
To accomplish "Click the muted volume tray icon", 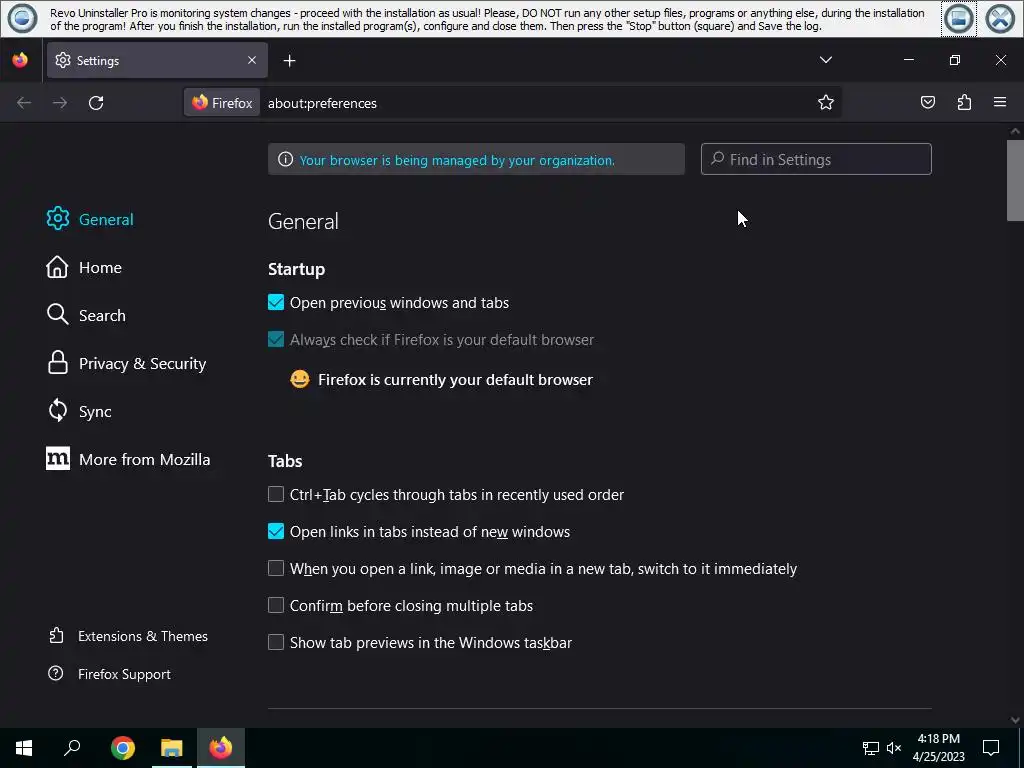I will click(x=894, y=748).
